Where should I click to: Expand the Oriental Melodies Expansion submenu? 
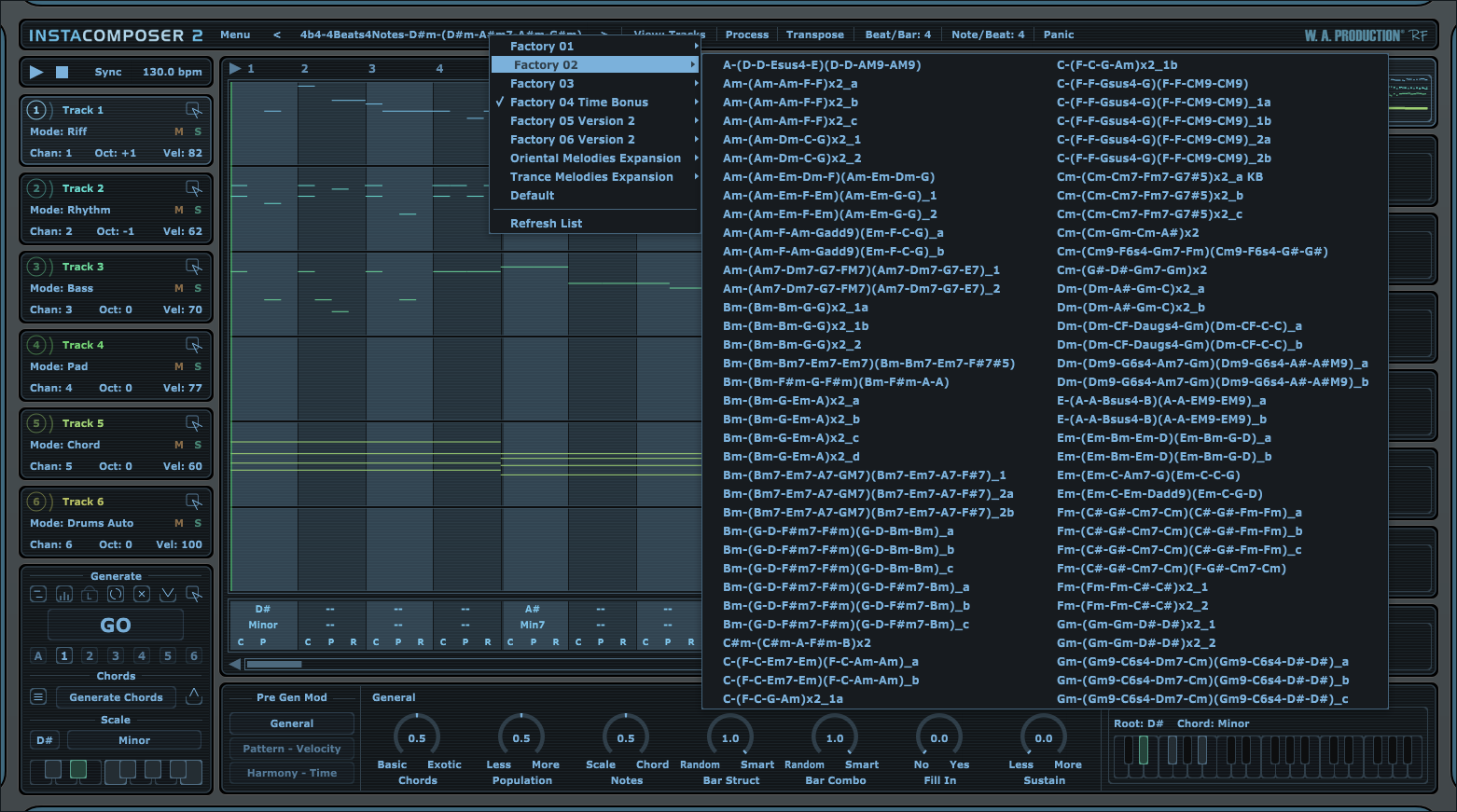point(595,158)
